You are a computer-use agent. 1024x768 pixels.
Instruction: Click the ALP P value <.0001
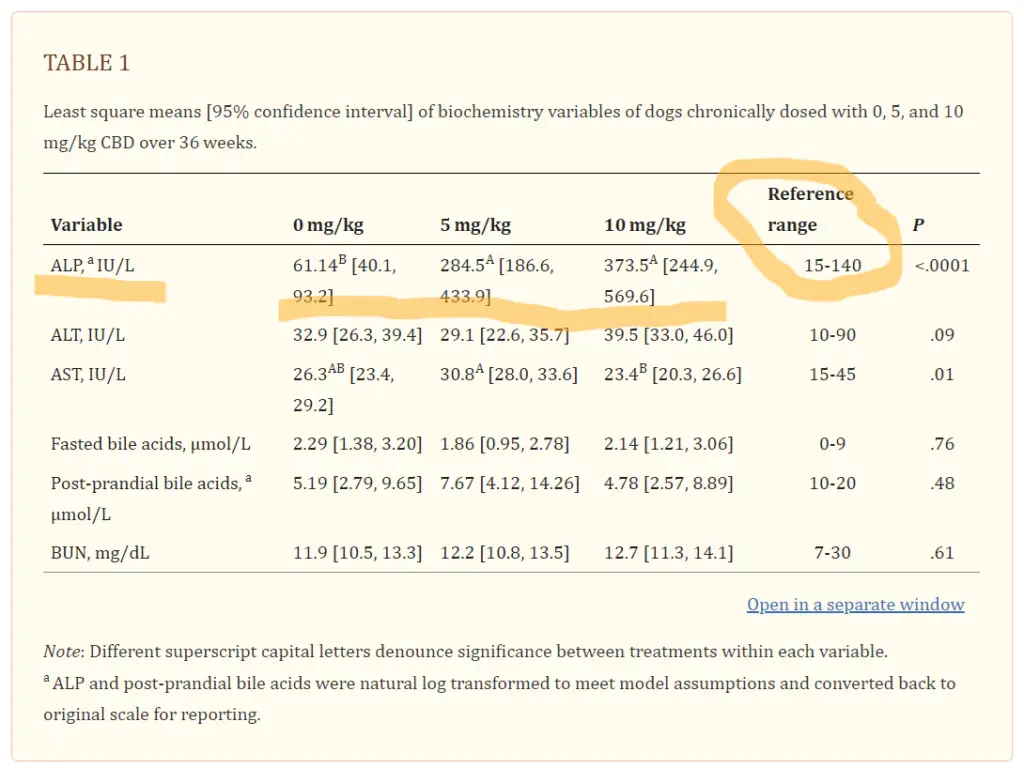tap(942, 266)
